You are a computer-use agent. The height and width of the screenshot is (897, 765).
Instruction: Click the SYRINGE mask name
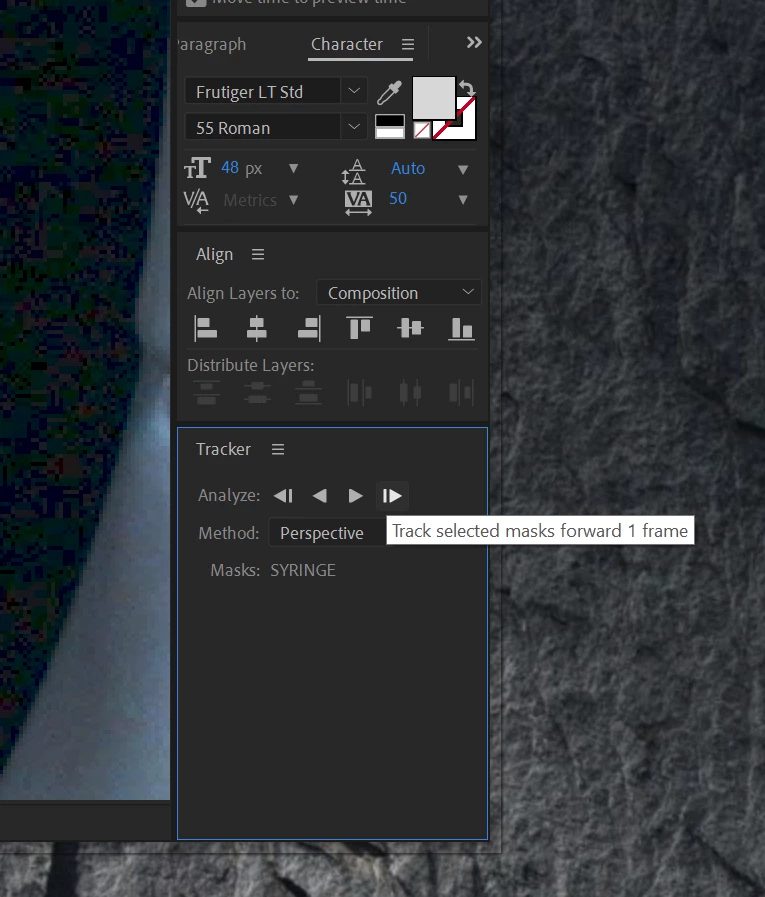(303, 570)
